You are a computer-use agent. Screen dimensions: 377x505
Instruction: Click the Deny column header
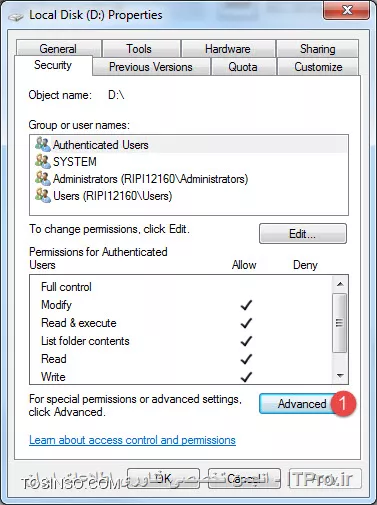(x=305, y=265)
